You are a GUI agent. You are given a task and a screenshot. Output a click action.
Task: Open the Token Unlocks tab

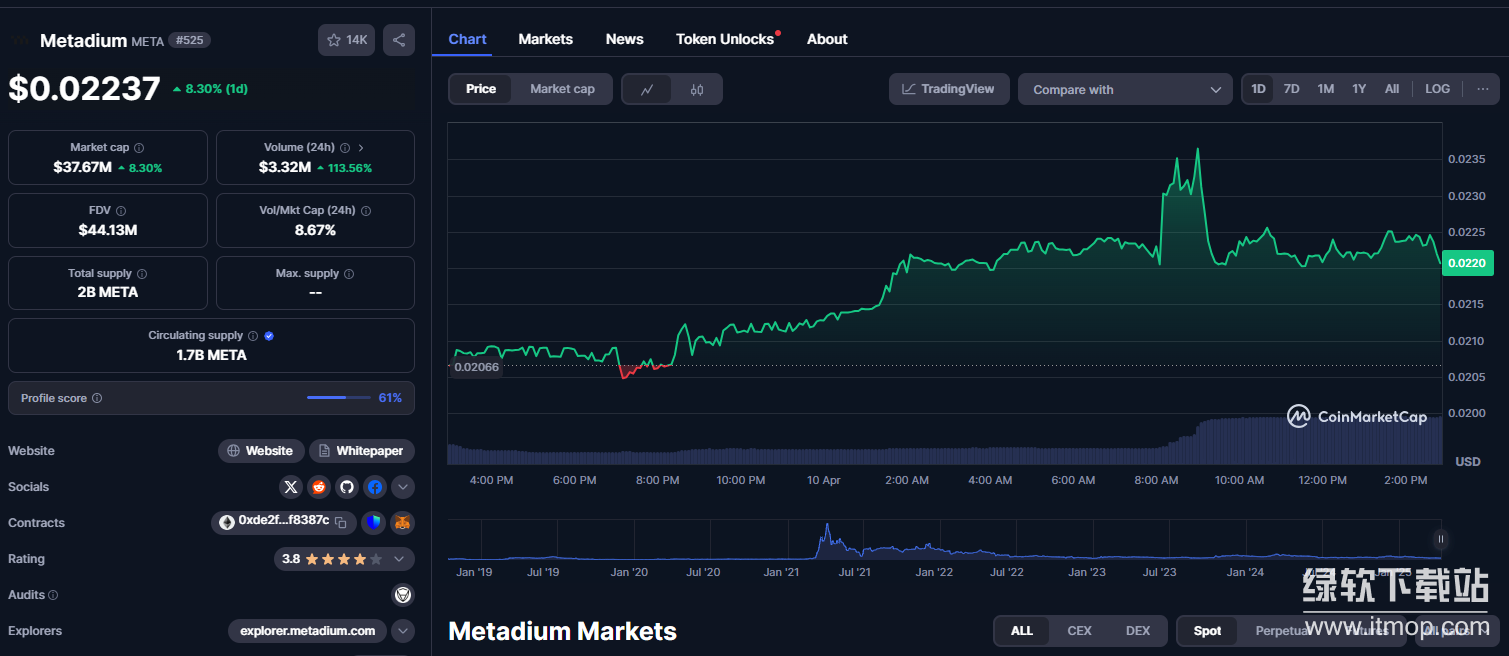(725, 39)
